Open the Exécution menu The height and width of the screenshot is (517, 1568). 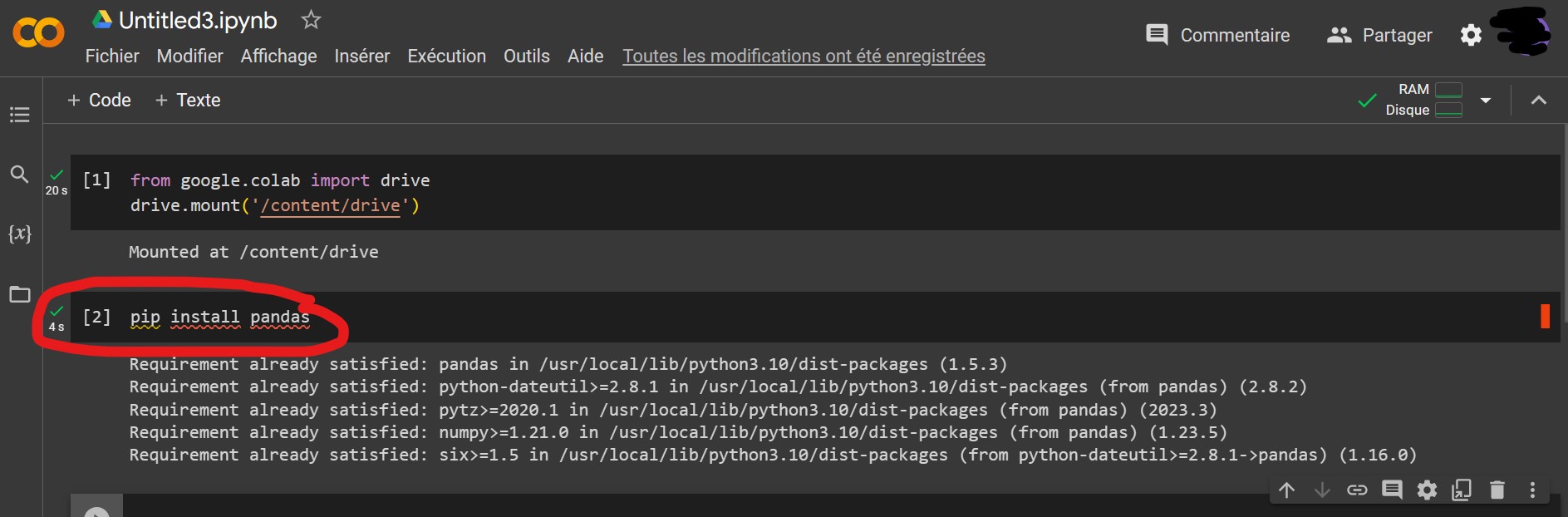[446, 56]
